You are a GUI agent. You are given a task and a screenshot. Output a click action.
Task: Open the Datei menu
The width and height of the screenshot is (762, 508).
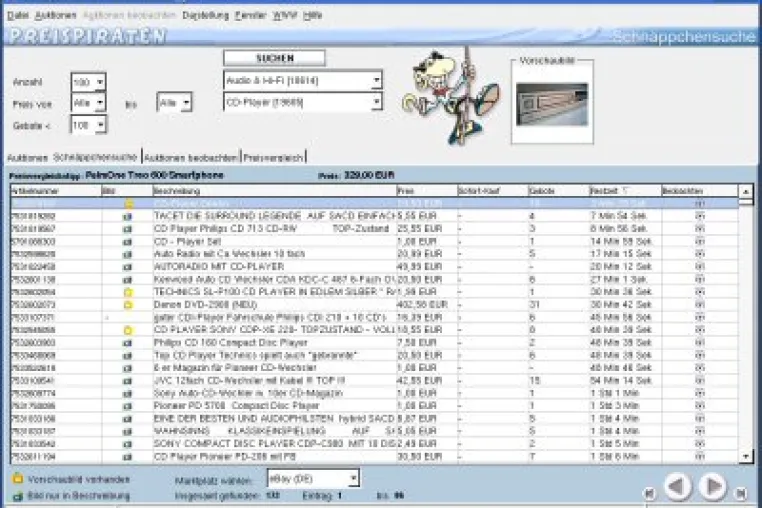tap(18, 16)
